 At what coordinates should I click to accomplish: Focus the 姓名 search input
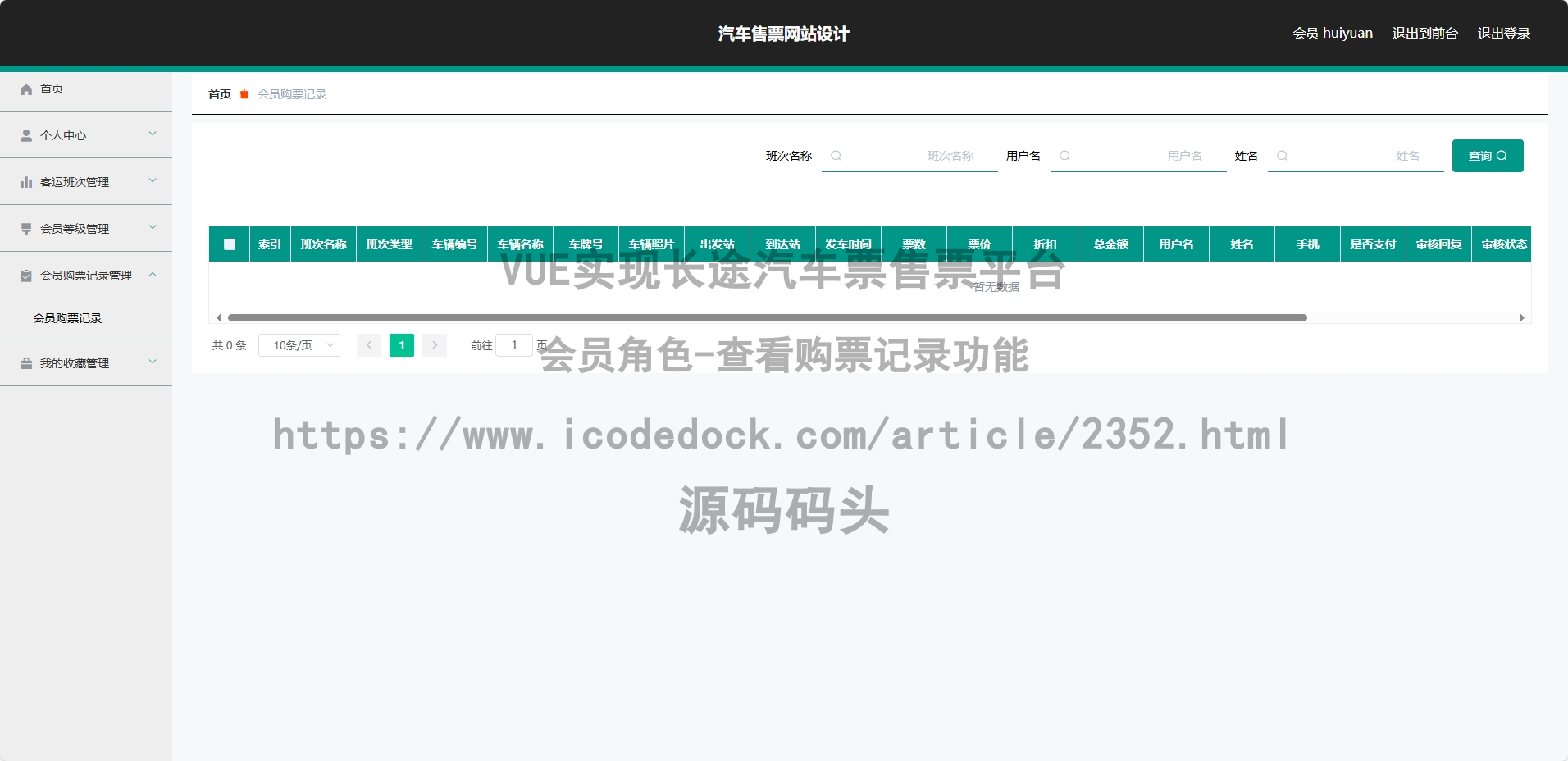coord(1356,156)
